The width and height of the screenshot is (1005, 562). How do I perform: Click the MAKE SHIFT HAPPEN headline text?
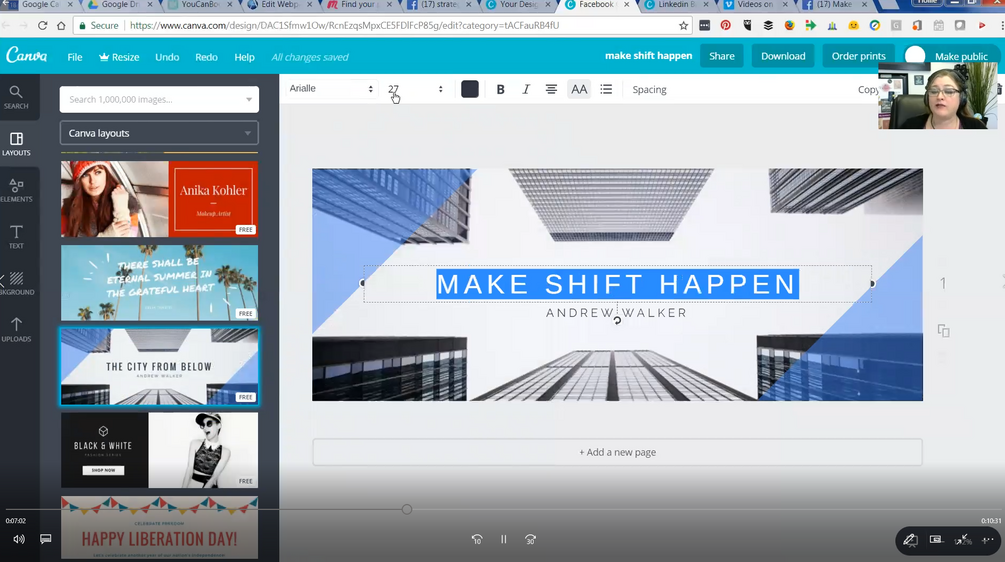[617, 284]
